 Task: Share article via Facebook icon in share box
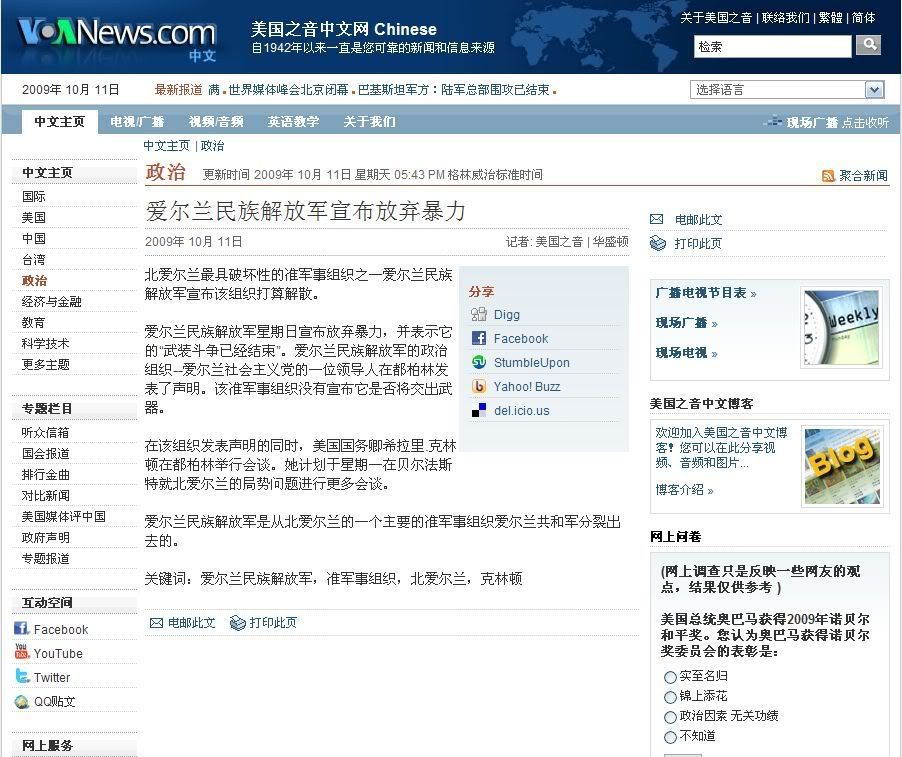pyautogui.click(x=479, y=339)
